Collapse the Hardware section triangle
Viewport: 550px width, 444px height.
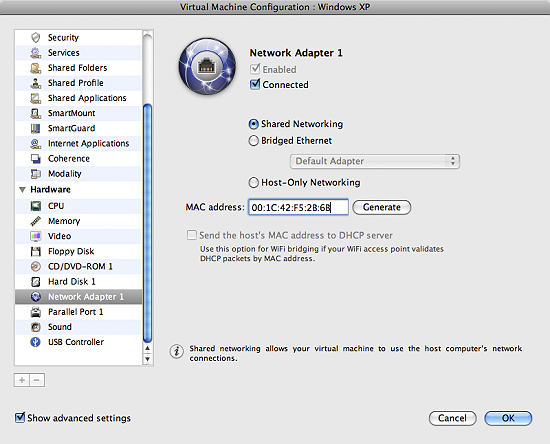[22, 190]
